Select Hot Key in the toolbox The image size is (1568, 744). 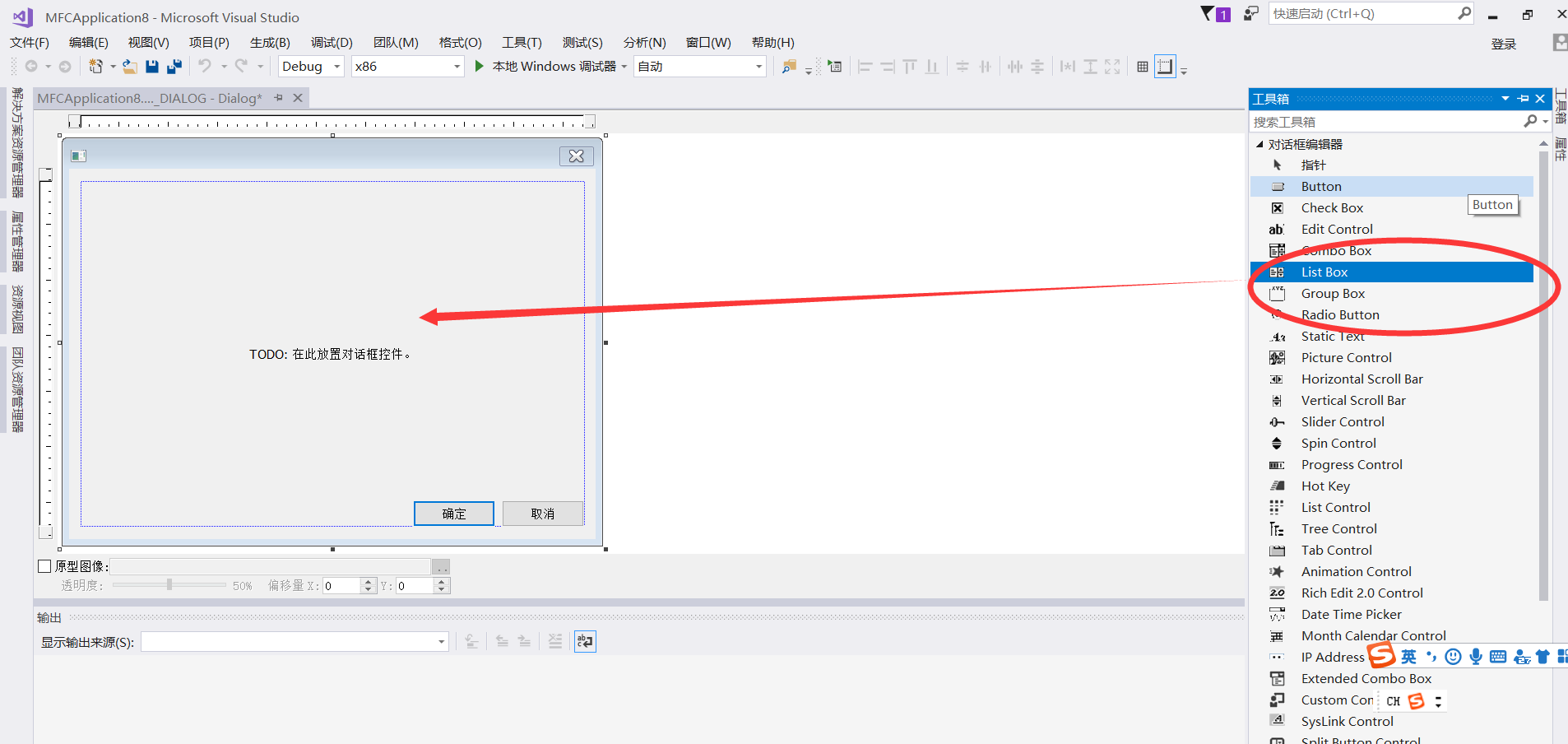pos(1392,486)
